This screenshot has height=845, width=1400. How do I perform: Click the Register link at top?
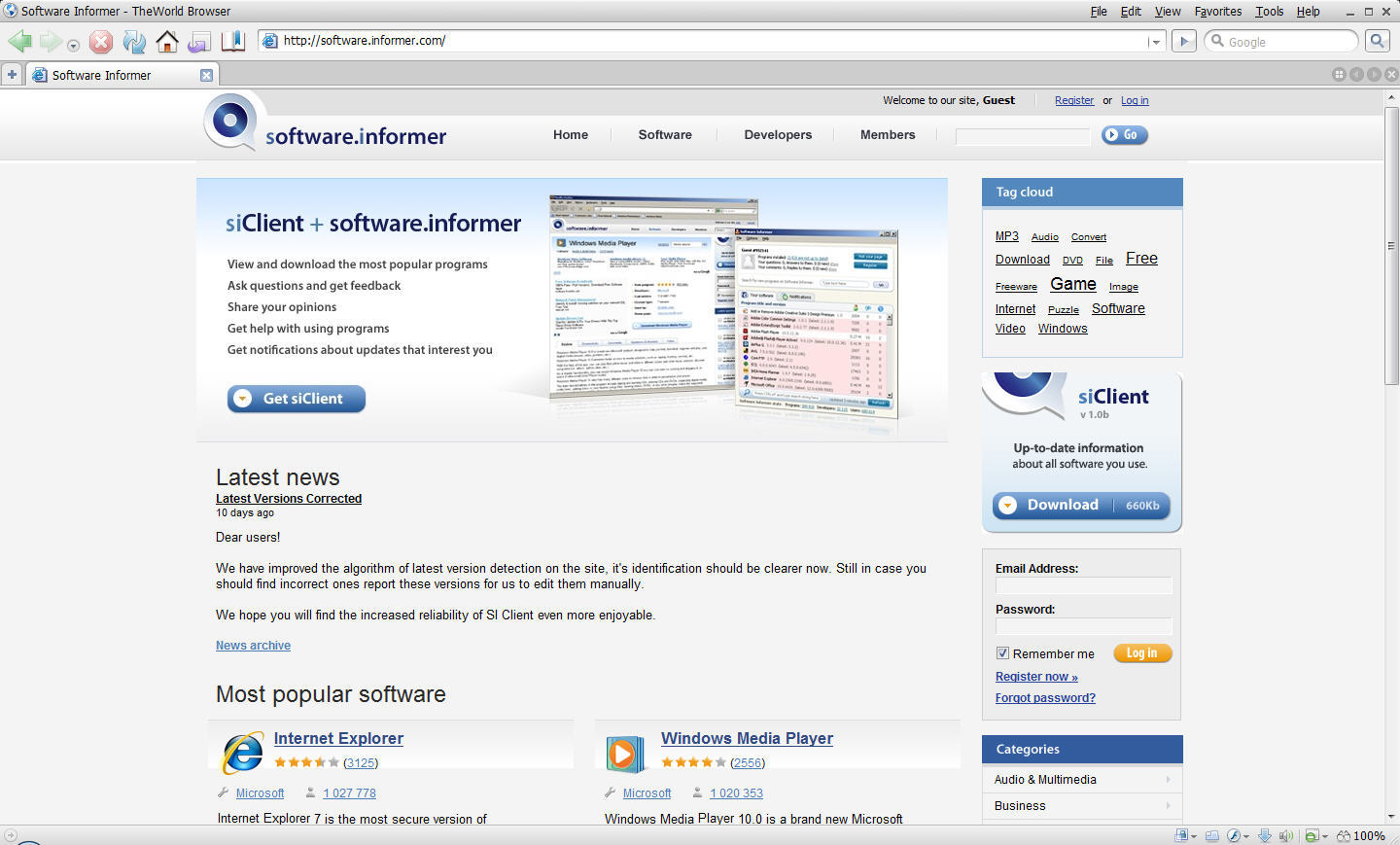tap(1074, 100)
